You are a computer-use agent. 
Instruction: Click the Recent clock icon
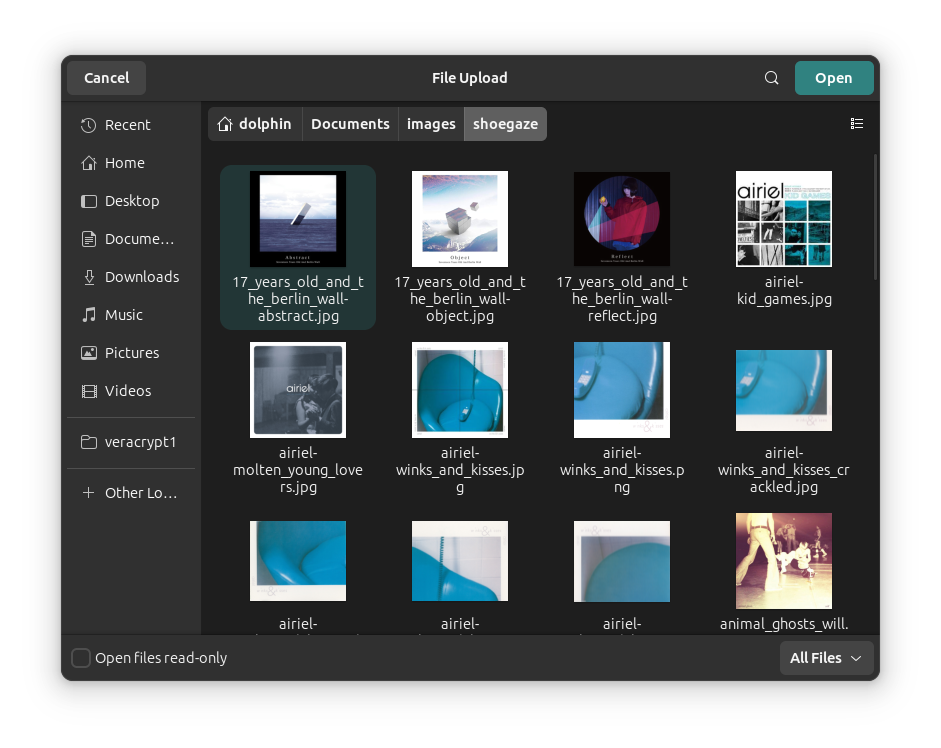[x=89, y=125]
